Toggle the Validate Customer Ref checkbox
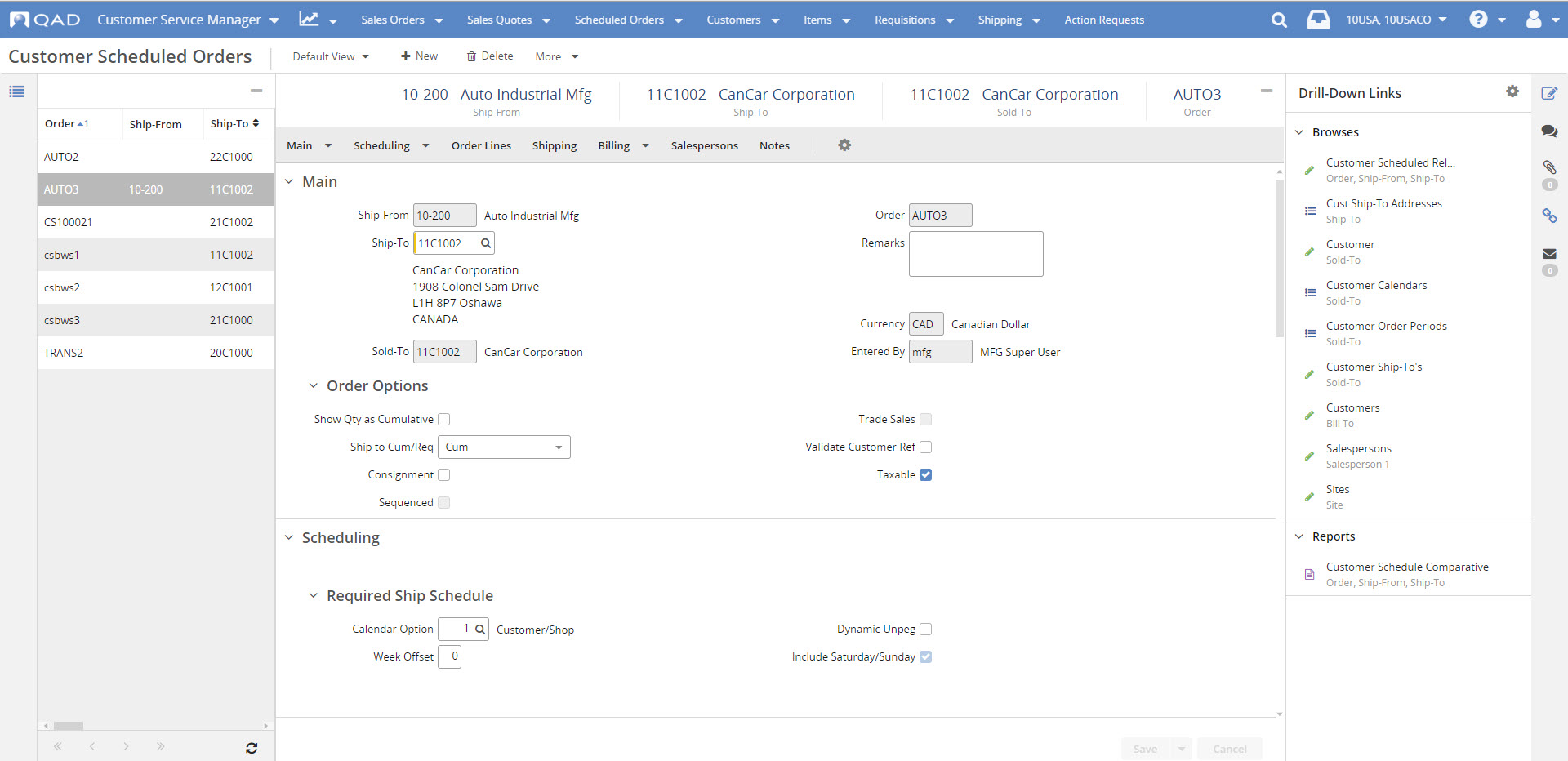 point(925,447)
